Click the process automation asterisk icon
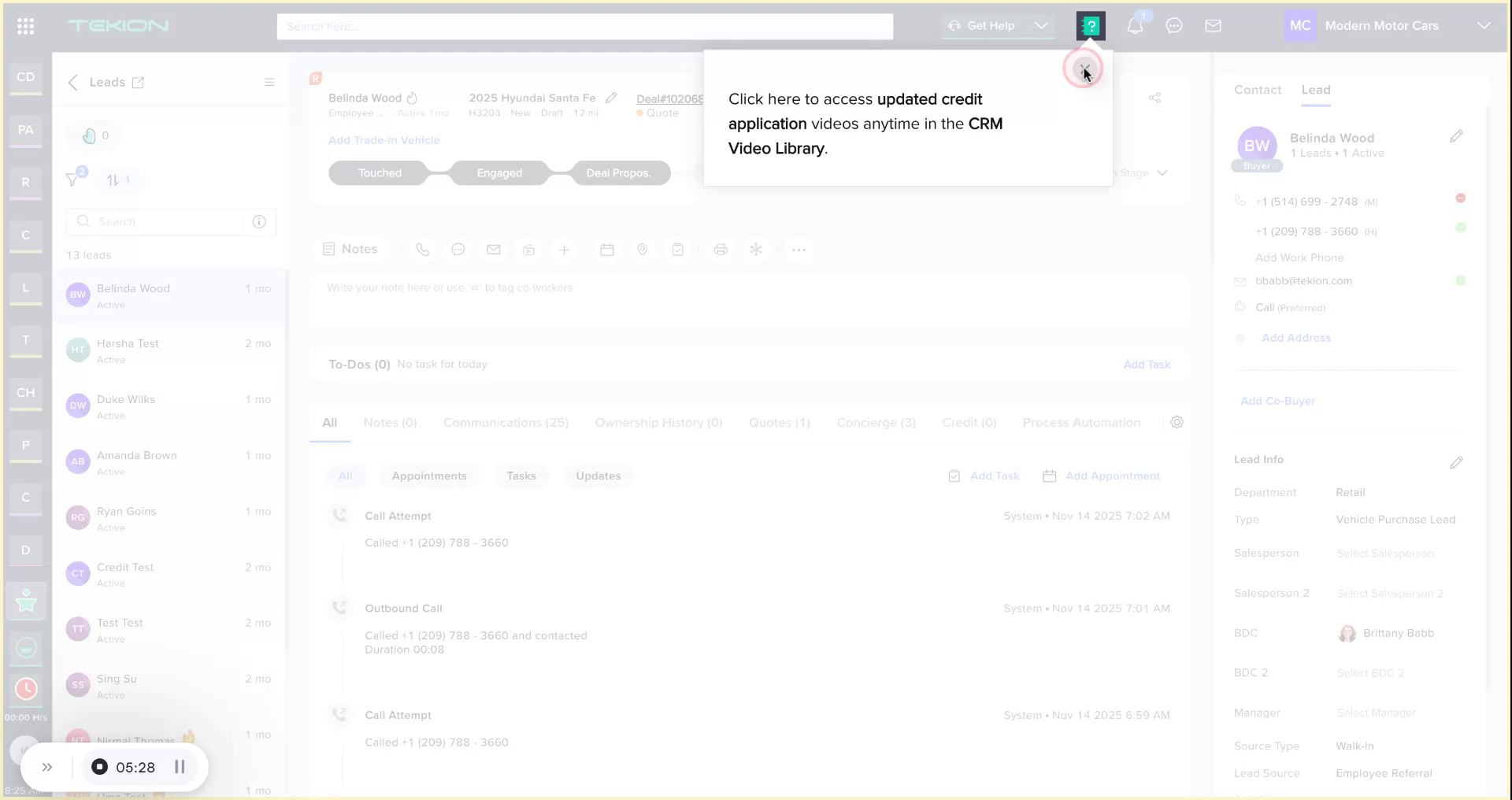The height and width of the screenshot is (800, 1512). (x=756, y=250)
